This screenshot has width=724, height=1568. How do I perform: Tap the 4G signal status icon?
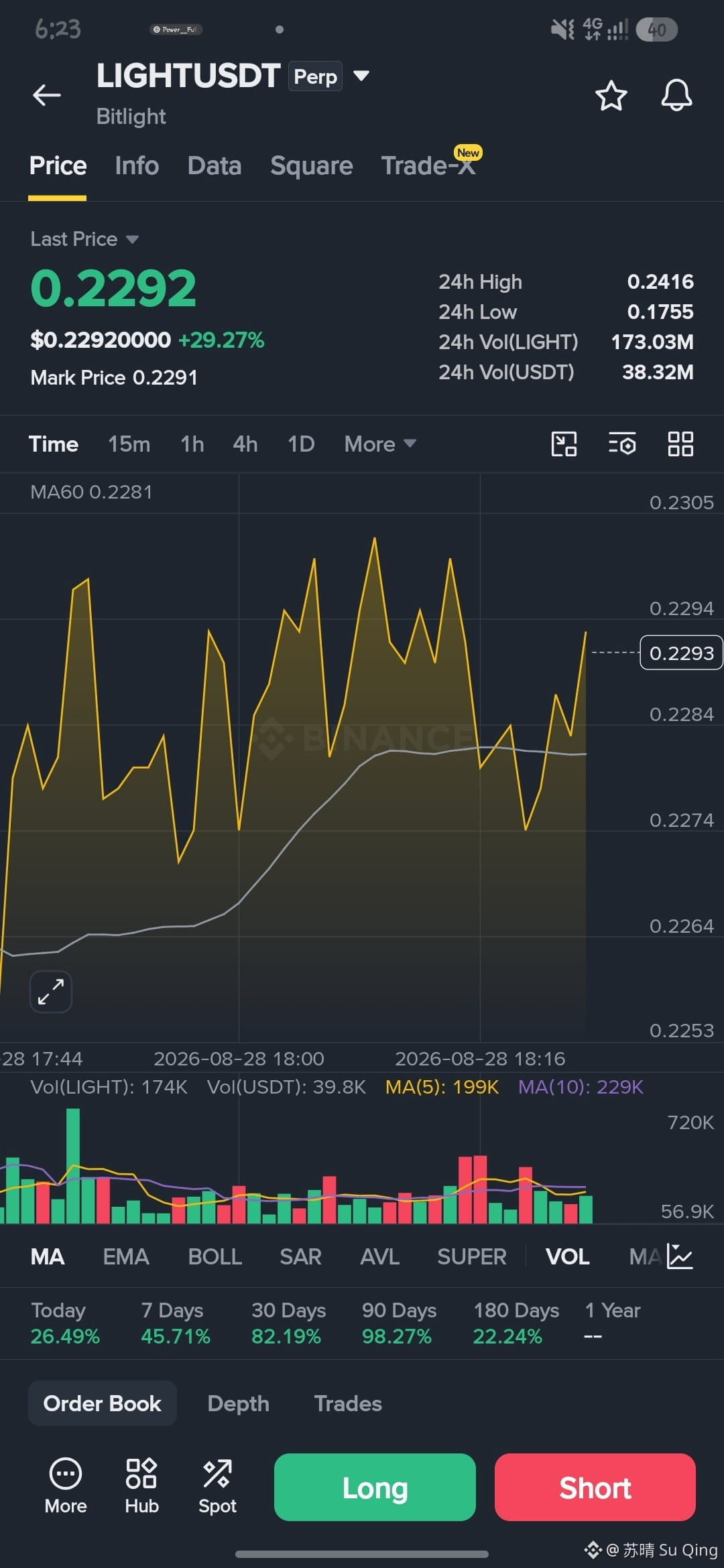point(605,29)
